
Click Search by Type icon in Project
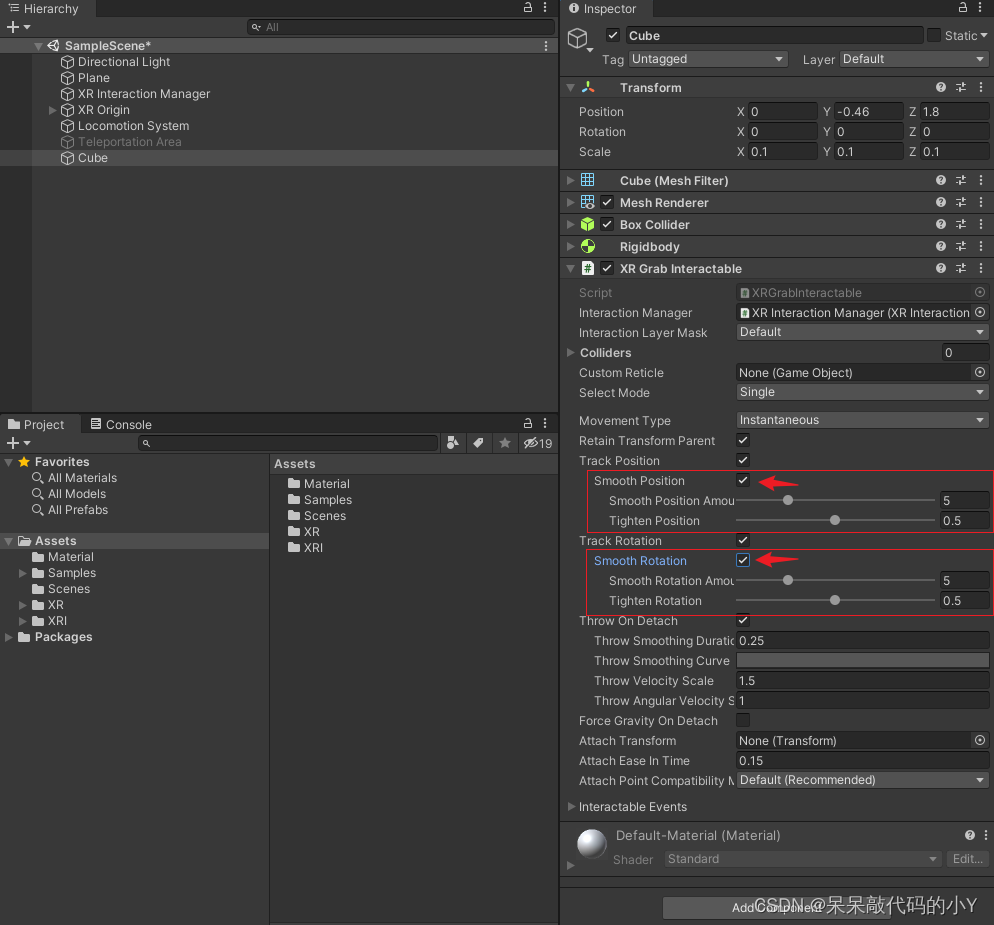pos(453,443)
